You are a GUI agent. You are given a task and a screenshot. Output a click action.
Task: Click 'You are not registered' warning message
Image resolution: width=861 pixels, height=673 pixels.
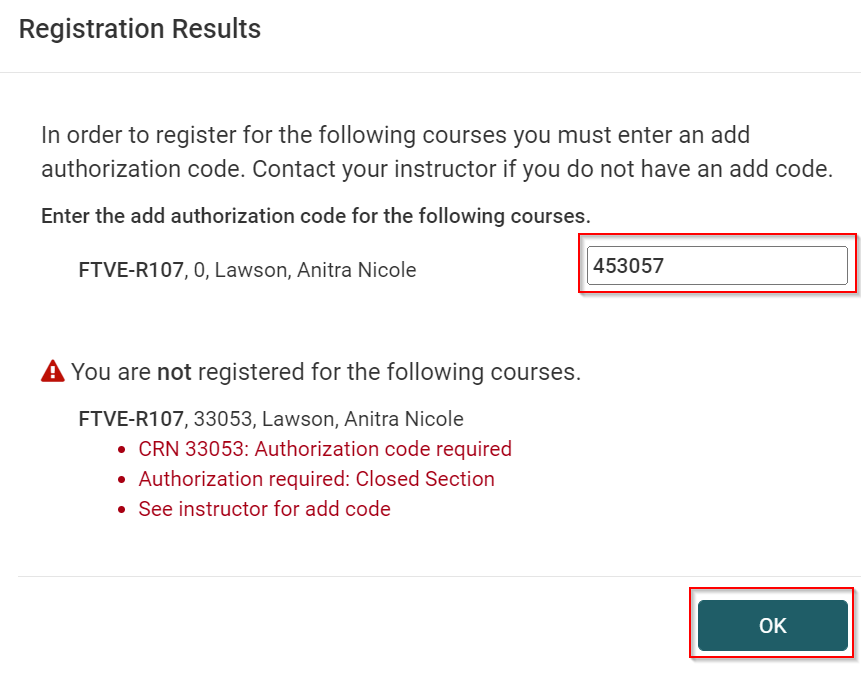[x=325, y=373]
